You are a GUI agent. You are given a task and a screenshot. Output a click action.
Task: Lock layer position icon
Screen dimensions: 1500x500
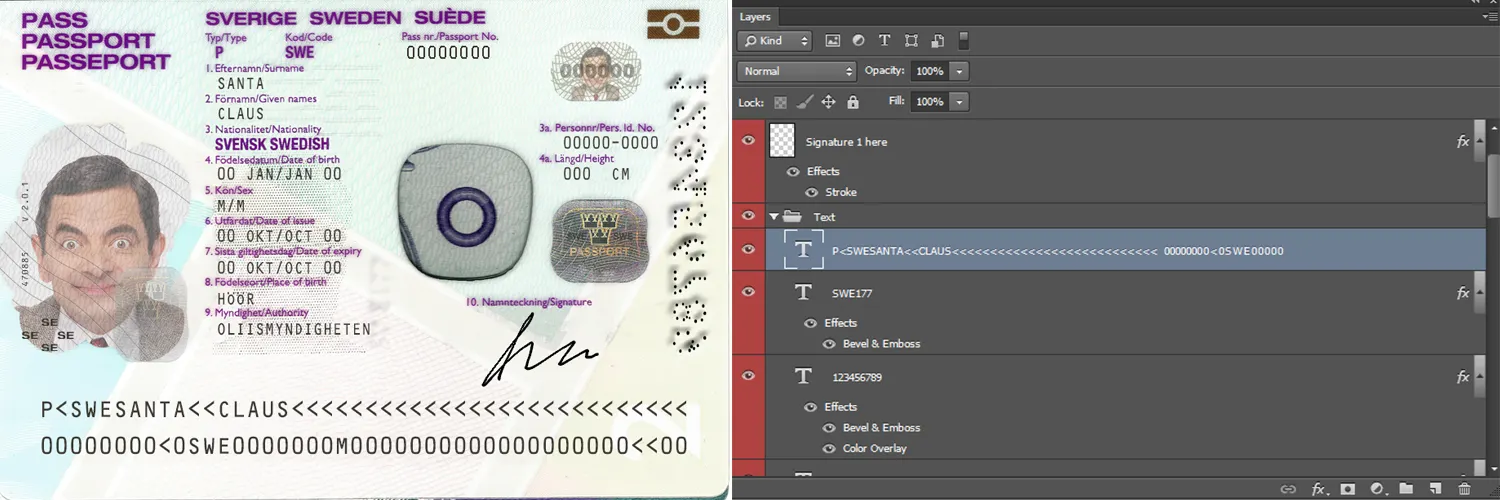(828, 102)
